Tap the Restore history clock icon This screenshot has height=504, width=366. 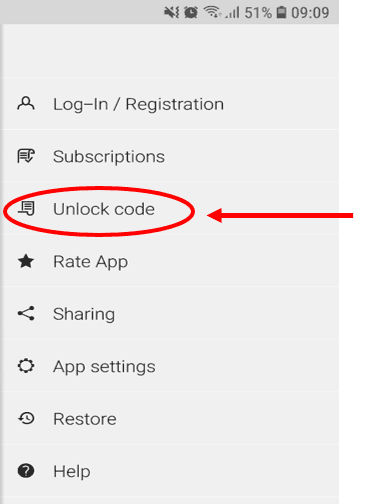coord(26,418)
